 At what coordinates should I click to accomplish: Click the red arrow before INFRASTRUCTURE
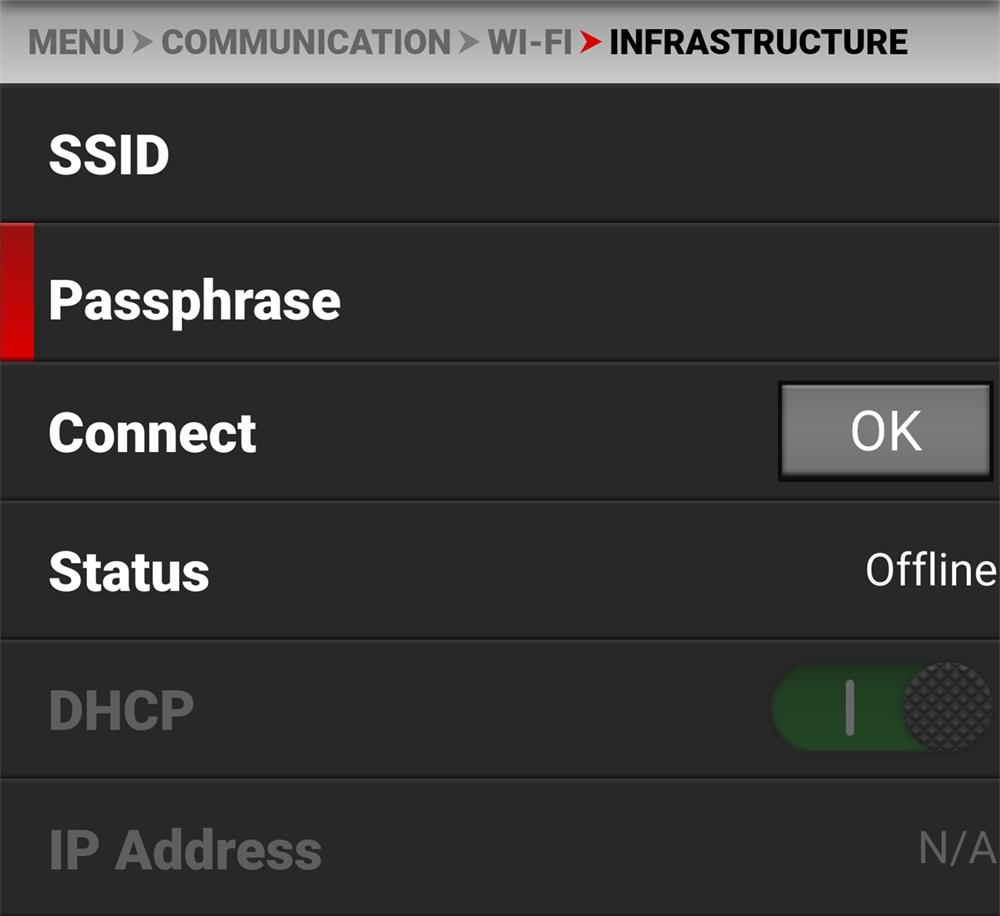pyautogui.click(x=591, y=43)
